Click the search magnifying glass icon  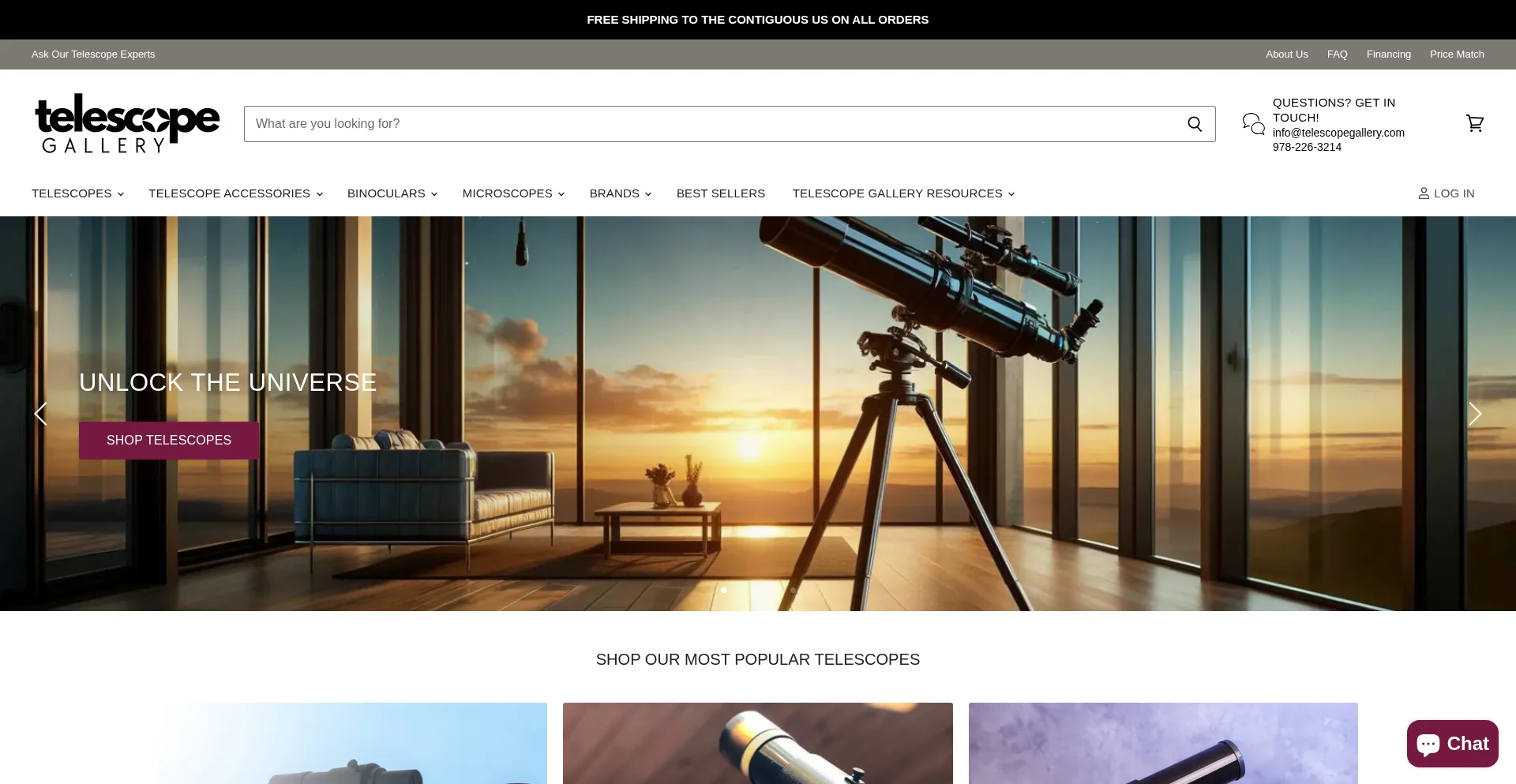1195,124
